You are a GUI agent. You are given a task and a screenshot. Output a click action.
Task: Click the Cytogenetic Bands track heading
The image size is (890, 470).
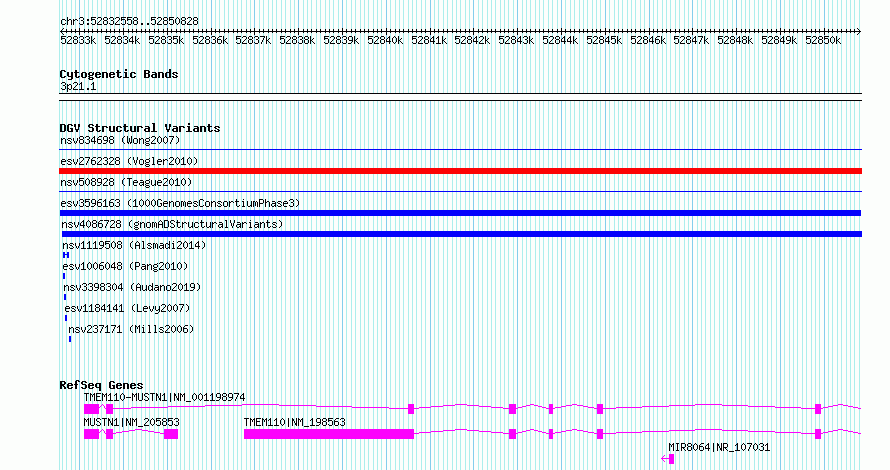click(x=119, y=74)
